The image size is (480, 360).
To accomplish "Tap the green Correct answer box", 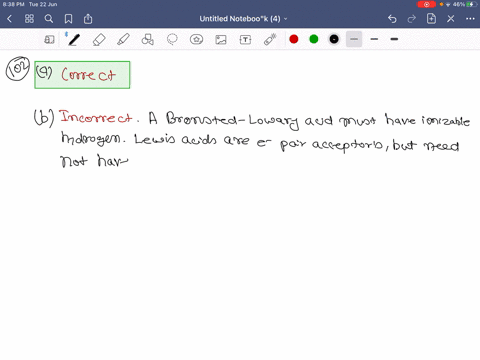I will point(82,75).
